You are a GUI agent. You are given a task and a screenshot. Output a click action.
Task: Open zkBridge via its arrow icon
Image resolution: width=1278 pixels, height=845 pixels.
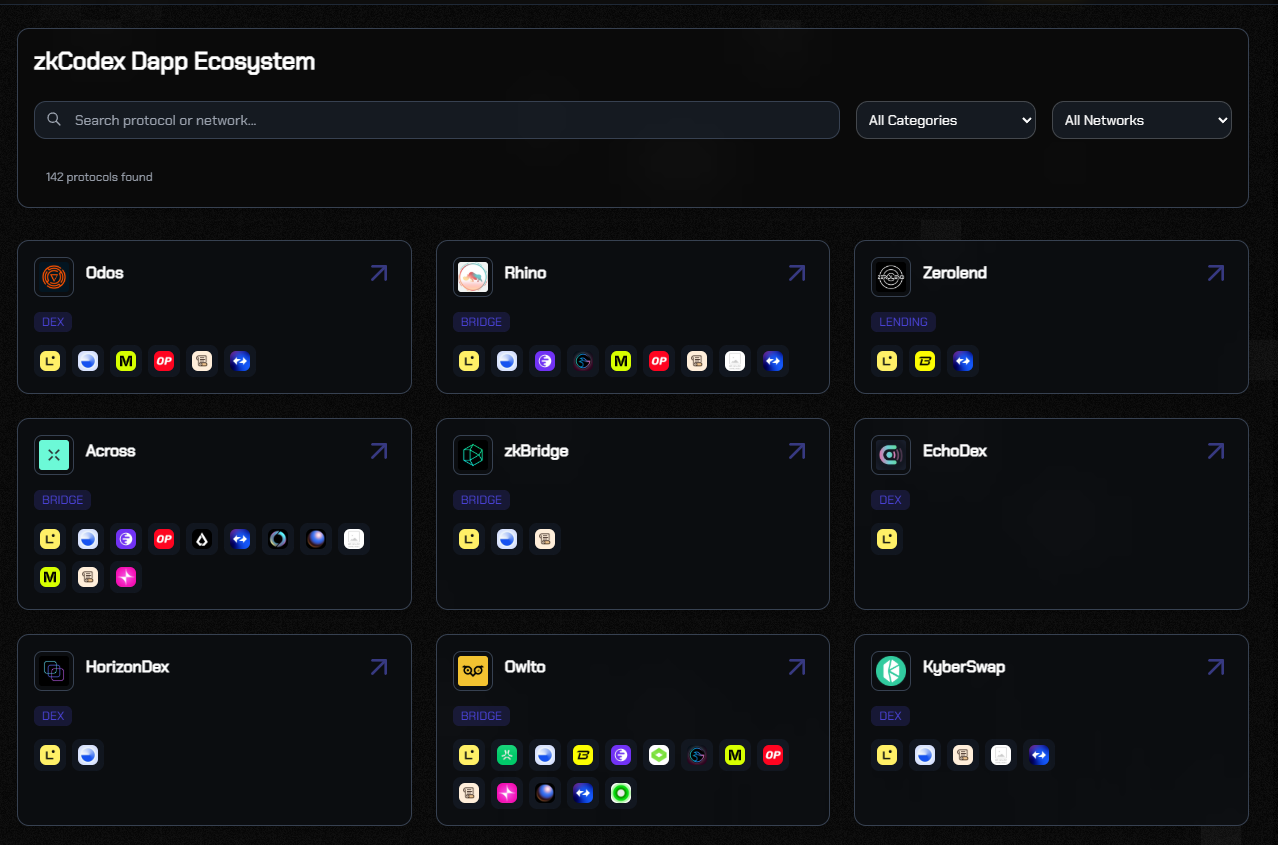coord(797,451)
